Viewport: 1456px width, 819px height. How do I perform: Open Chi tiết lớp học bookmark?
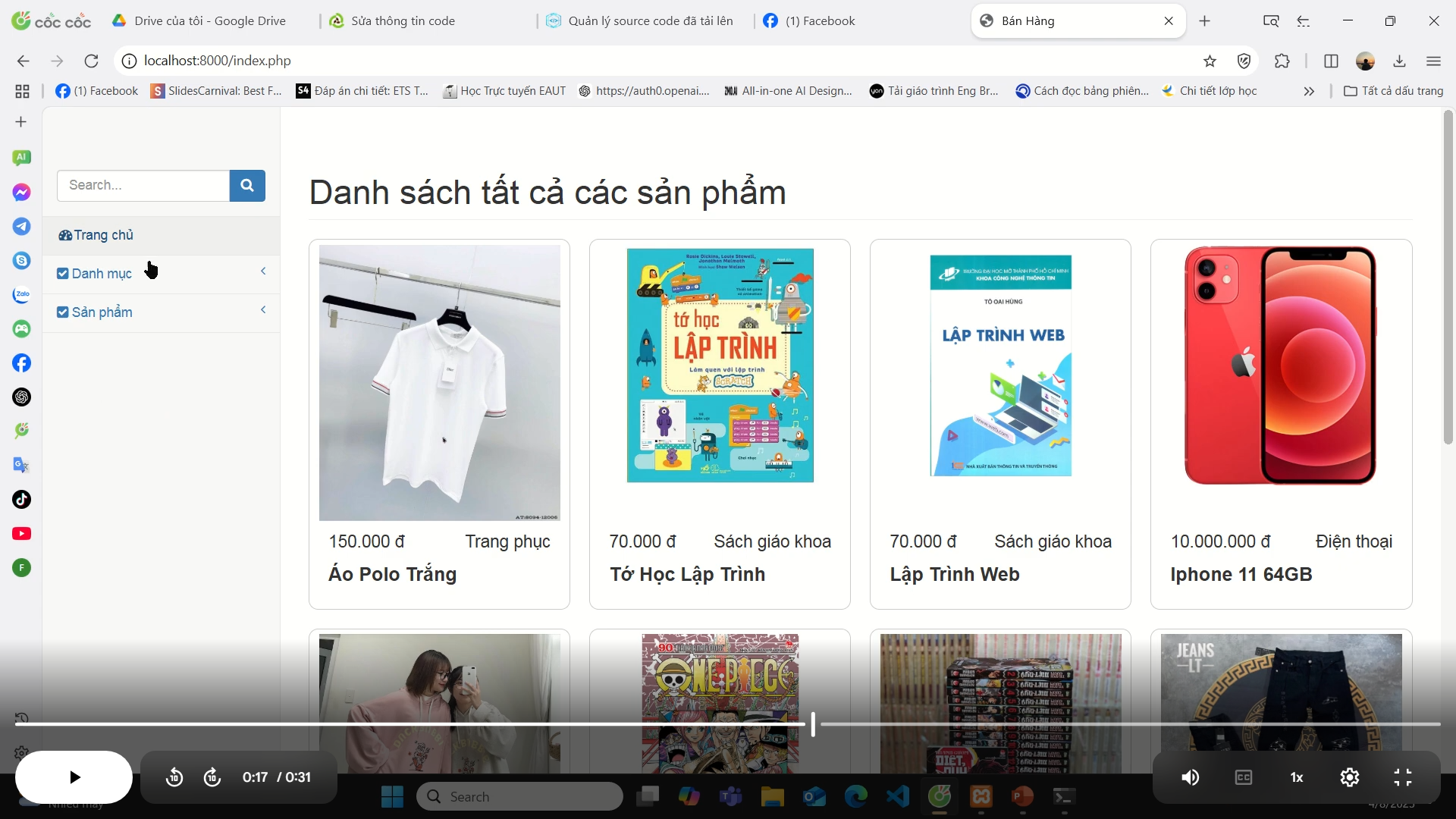pos(1210,91)
